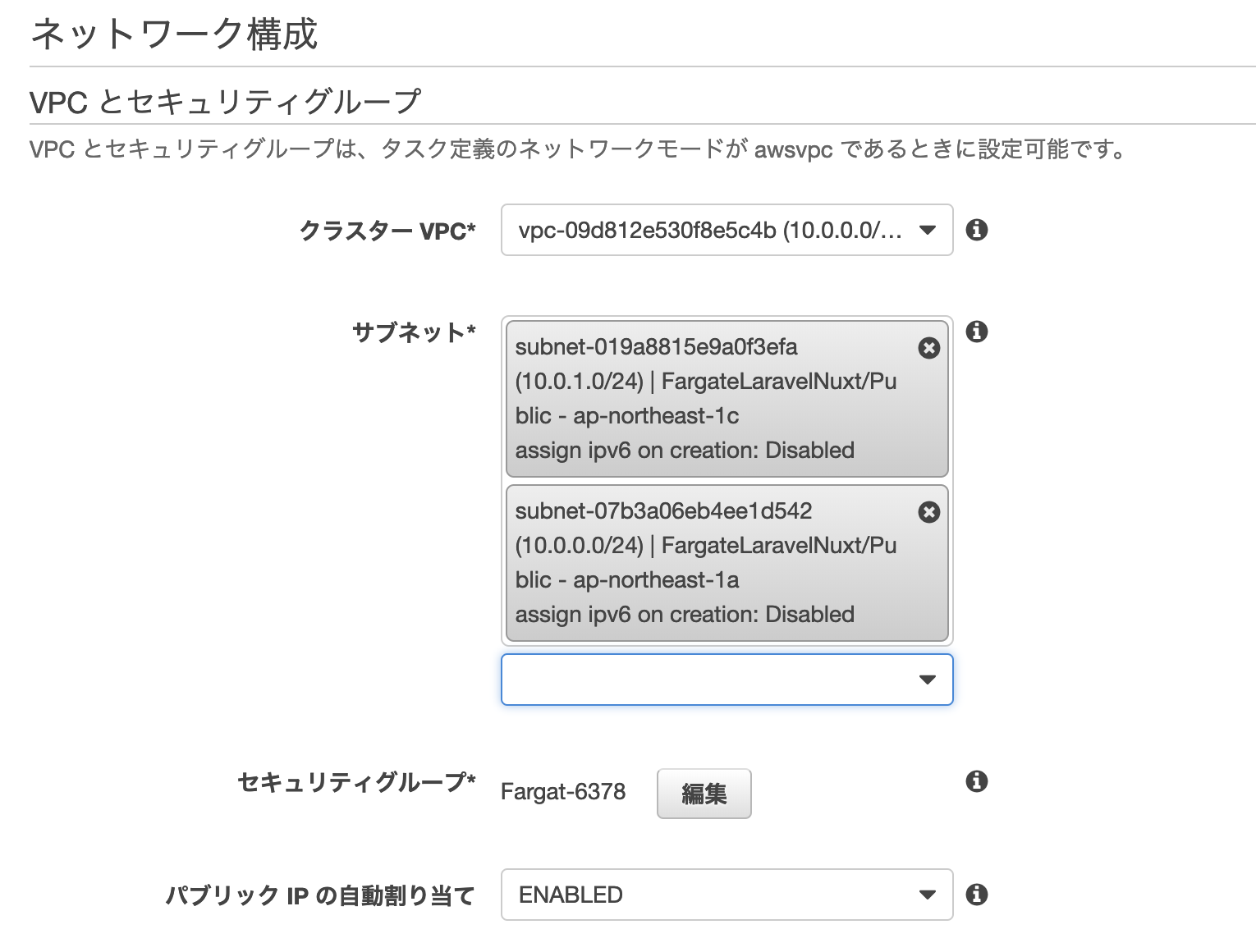Screen dimensions: 1256x952
Task: Click the info icon beside サブネット
Action: (x=976, y=332)
